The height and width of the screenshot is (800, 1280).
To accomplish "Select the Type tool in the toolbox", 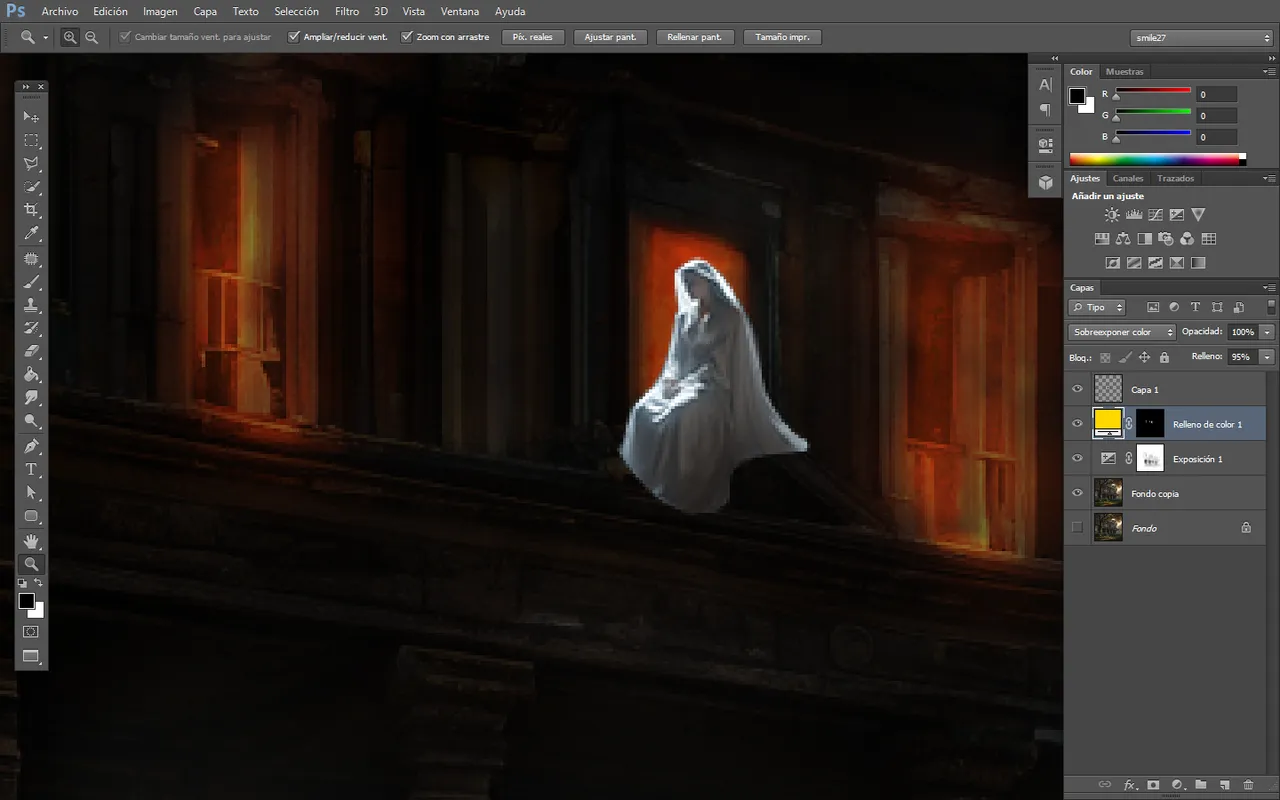I will [31, 470].
